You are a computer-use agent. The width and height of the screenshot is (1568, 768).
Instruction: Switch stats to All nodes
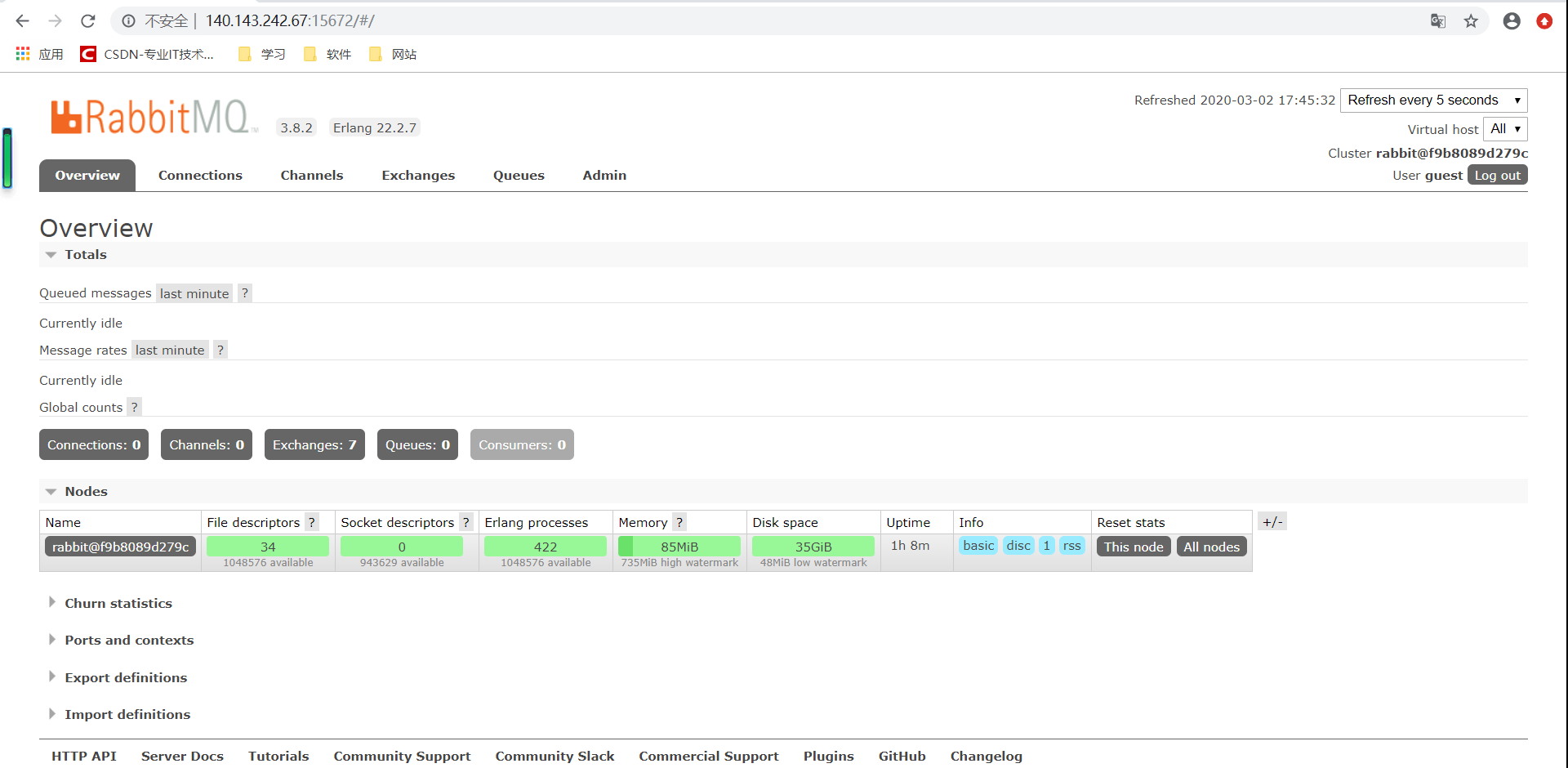[1211, 547]
